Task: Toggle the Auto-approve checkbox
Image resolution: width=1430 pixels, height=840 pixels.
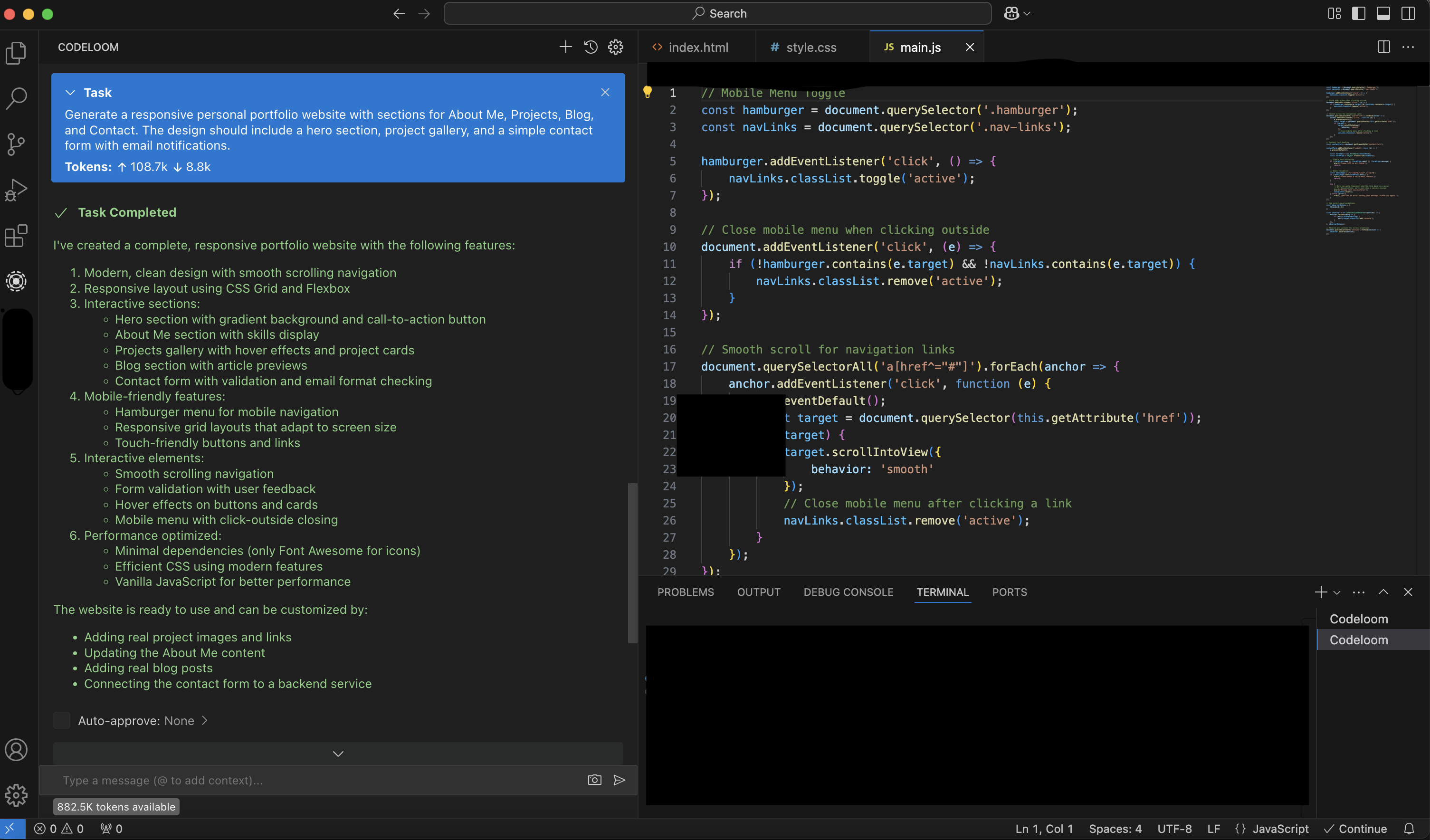Action: tap(61, 720)
